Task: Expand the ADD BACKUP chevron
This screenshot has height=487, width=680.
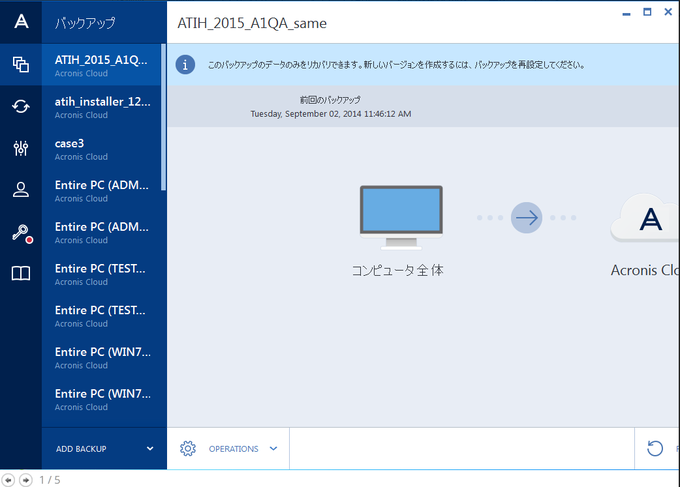Action: 150,448
